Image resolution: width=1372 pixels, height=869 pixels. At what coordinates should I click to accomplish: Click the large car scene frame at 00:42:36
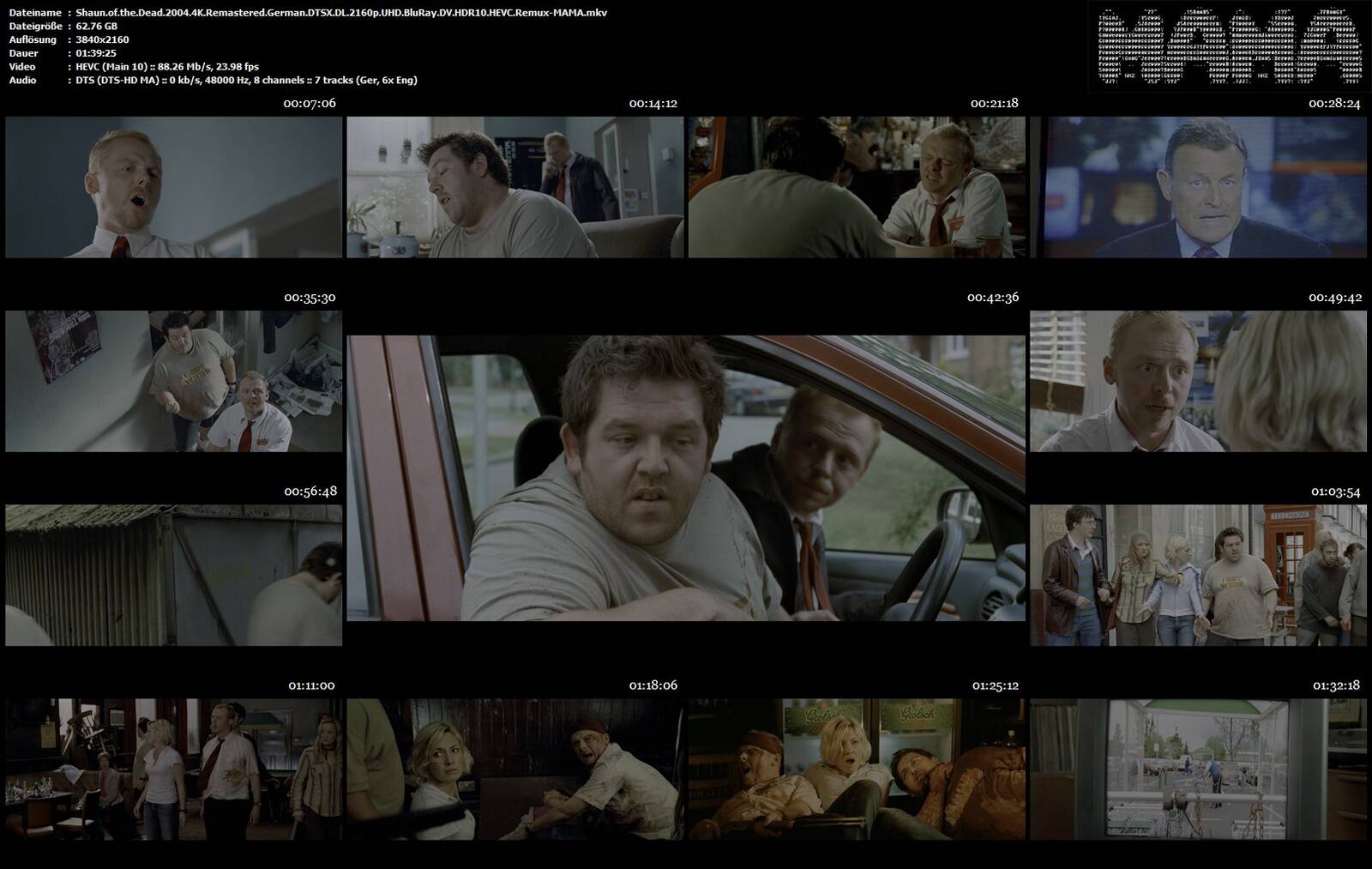coord(686,478)
